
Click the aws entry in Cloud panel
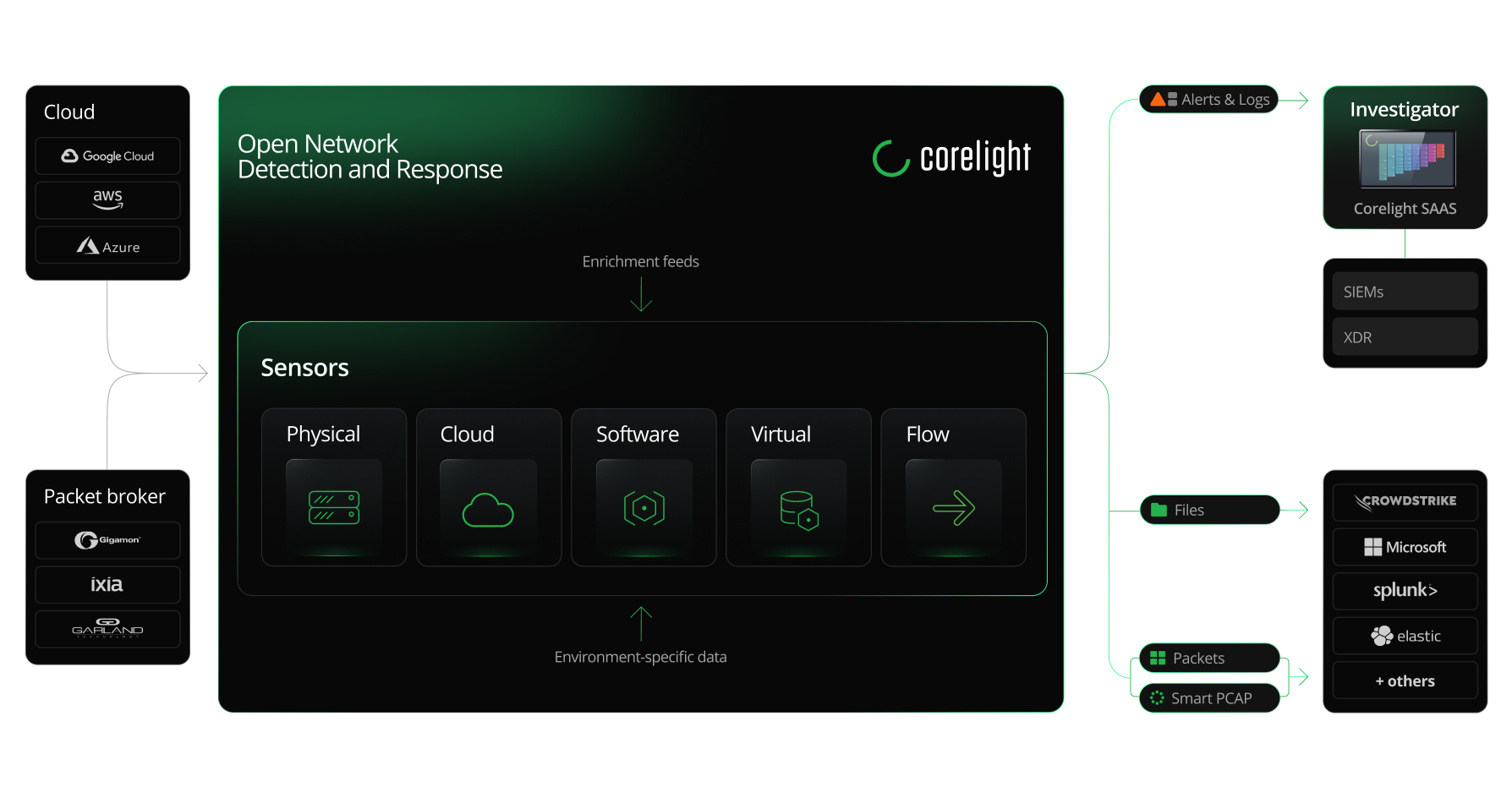coord(107,199)
